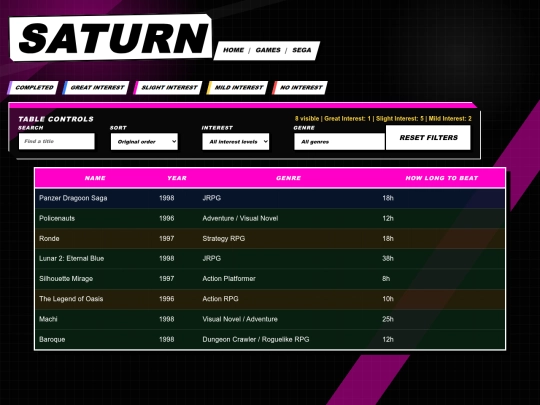The width and height of the screenshot is (540, 405).
Task: Click the 8h playtime for Silhouette Mirage
Action: [x=386, y=279]
